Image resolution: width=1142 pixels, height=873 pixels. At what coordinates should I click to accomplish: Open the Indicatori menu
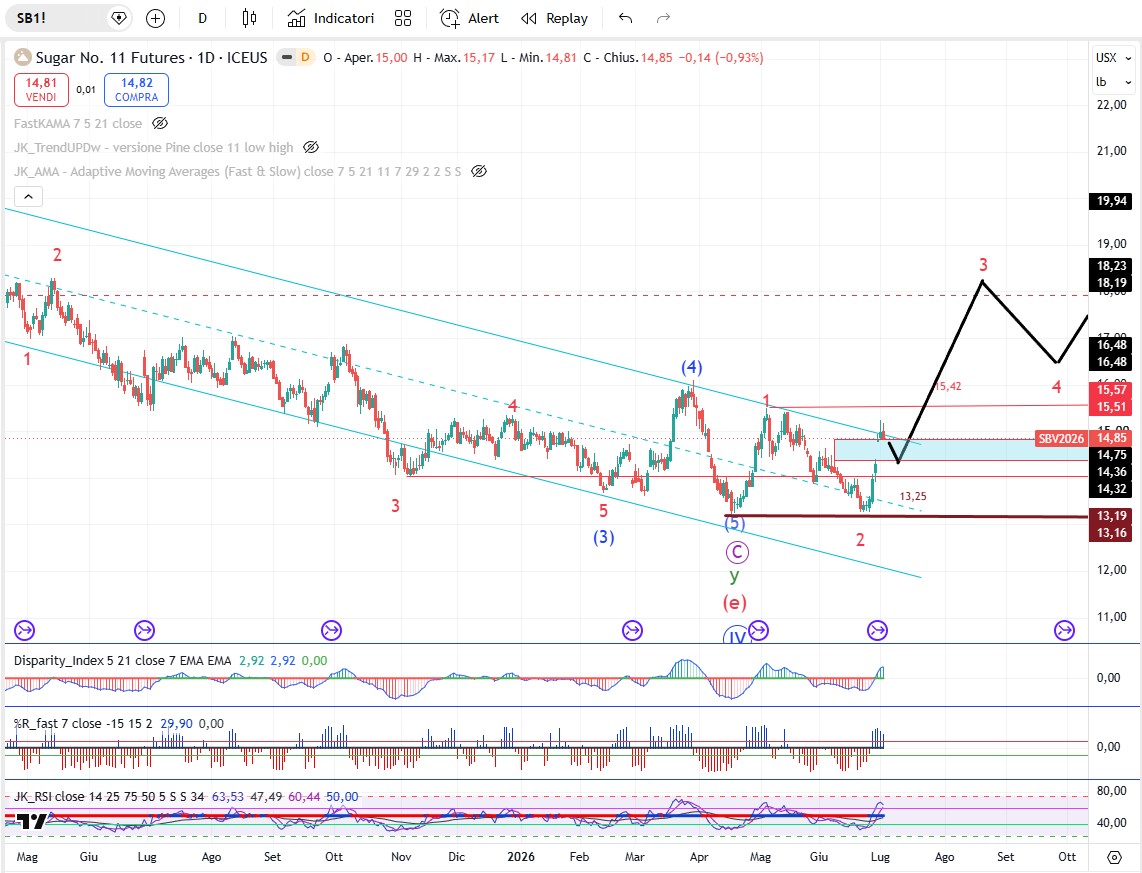tap(331, 18)
